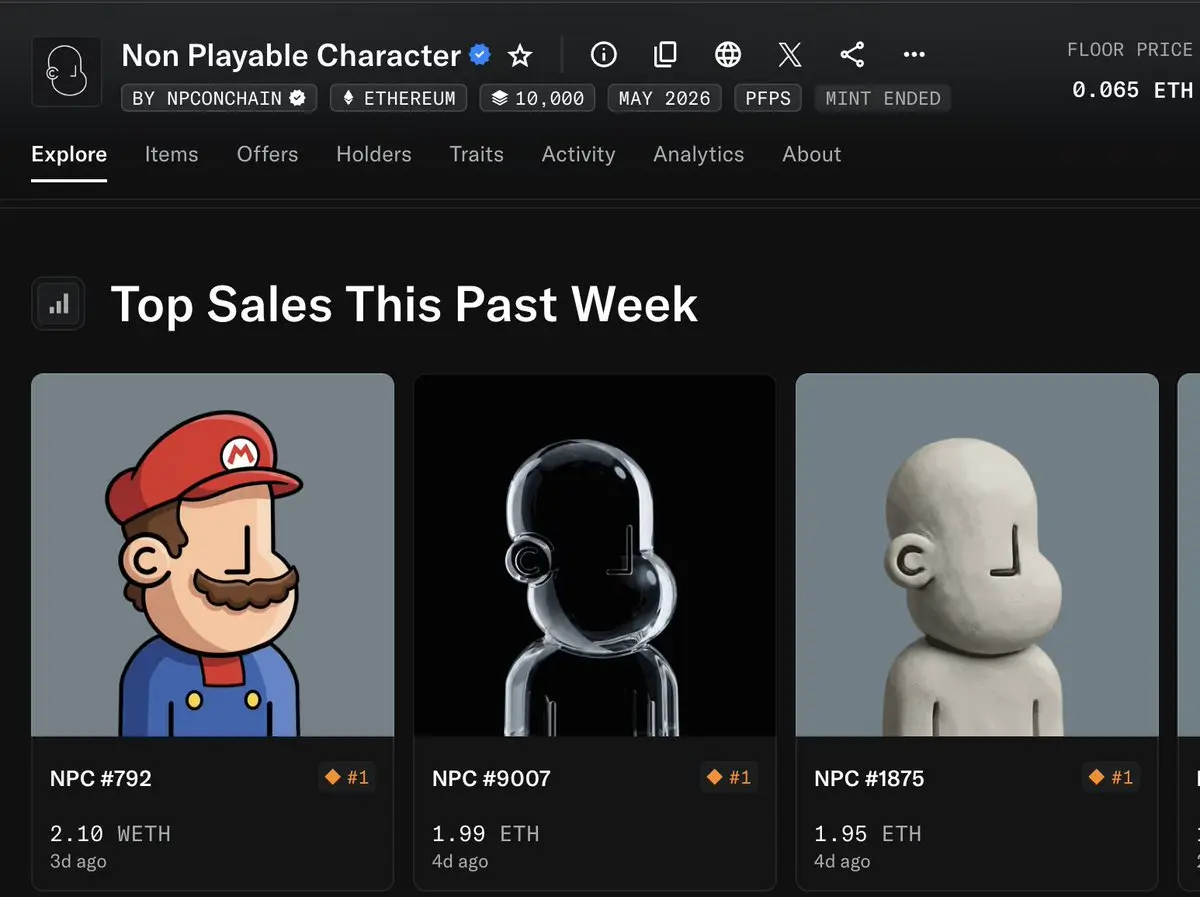Open the collection's X (Twitter) profile
The height and width of the screenshot is (897, 1200).
790,54
